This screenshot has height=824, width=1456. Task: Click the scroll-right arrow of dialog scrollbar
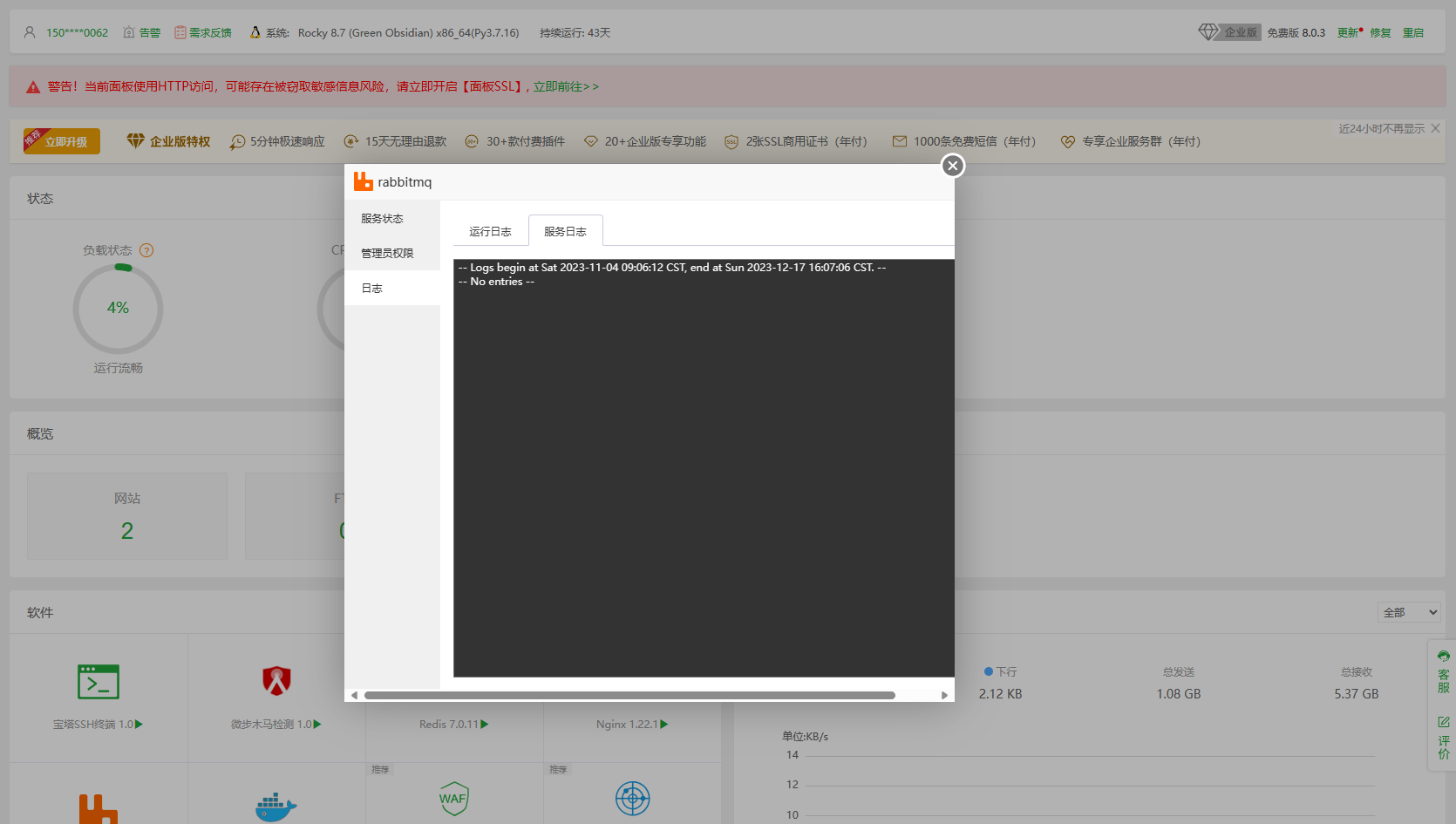click(944, 695)
